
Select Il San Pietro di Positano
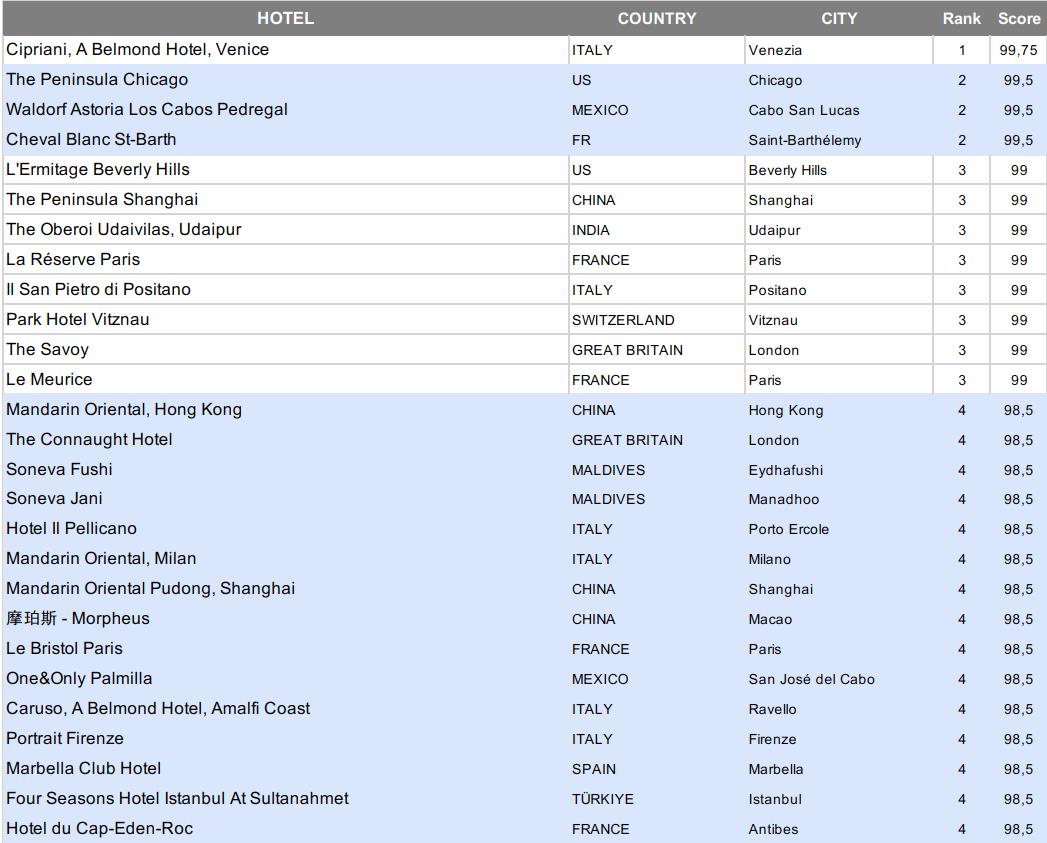click(x=98, y=289)
